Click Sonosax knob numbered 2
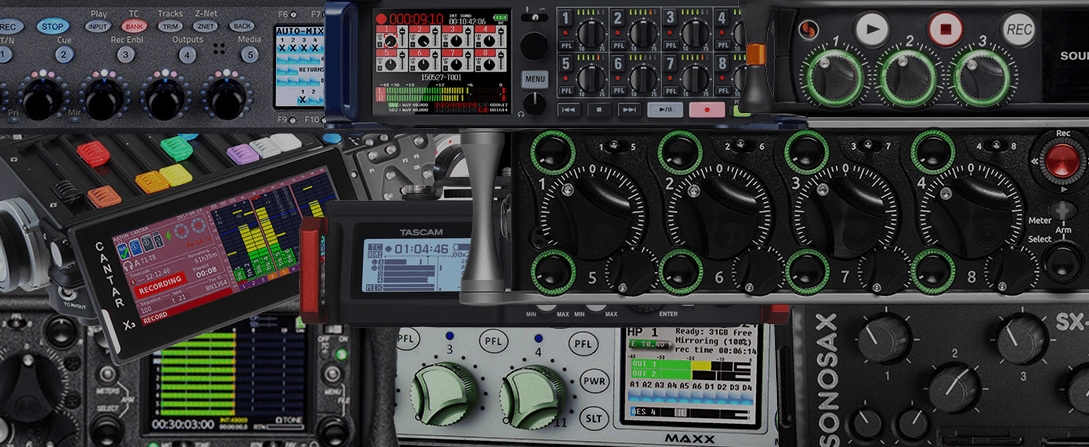 click(x=954, y=387)
